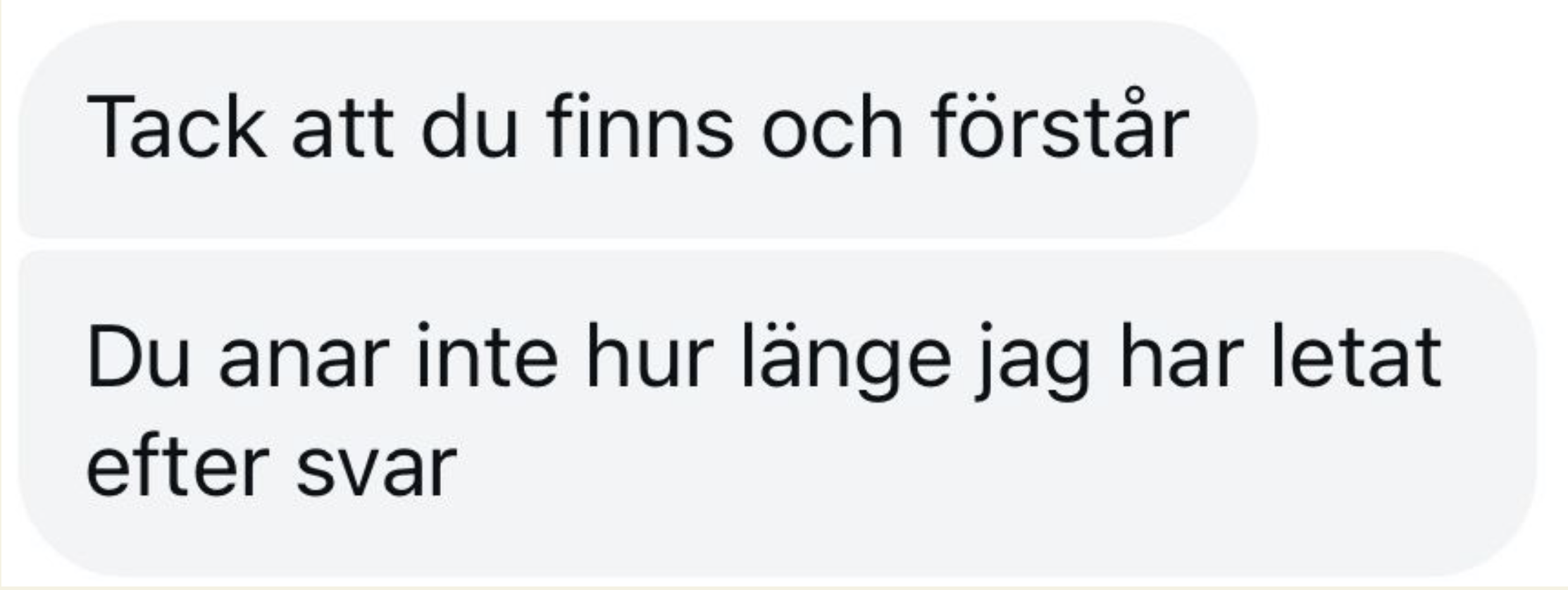Click the word "inte" in second message
Viewport: 1568px width, 590px height.
[x=487, y=355]
